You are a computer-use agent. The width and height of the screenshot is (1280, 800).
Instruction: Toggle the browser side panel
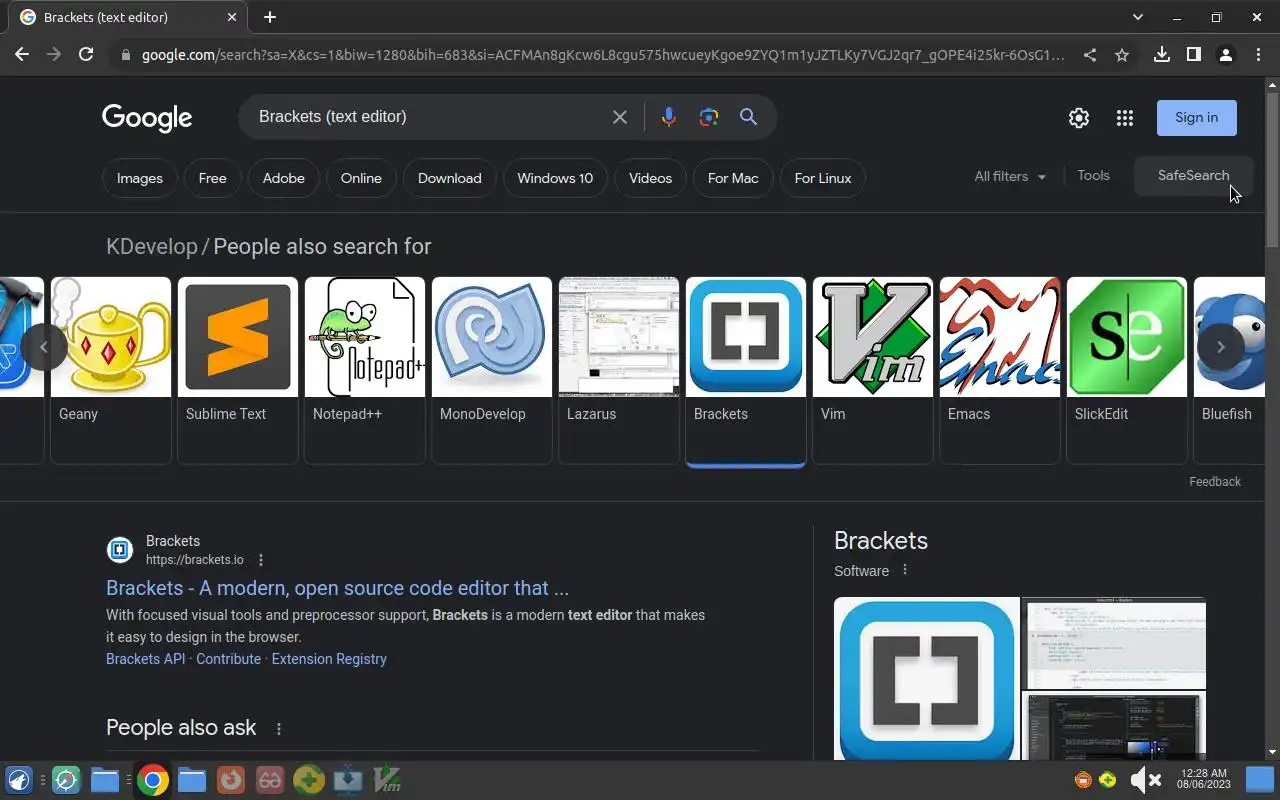pyautogui.click(x=1193, y=55)
